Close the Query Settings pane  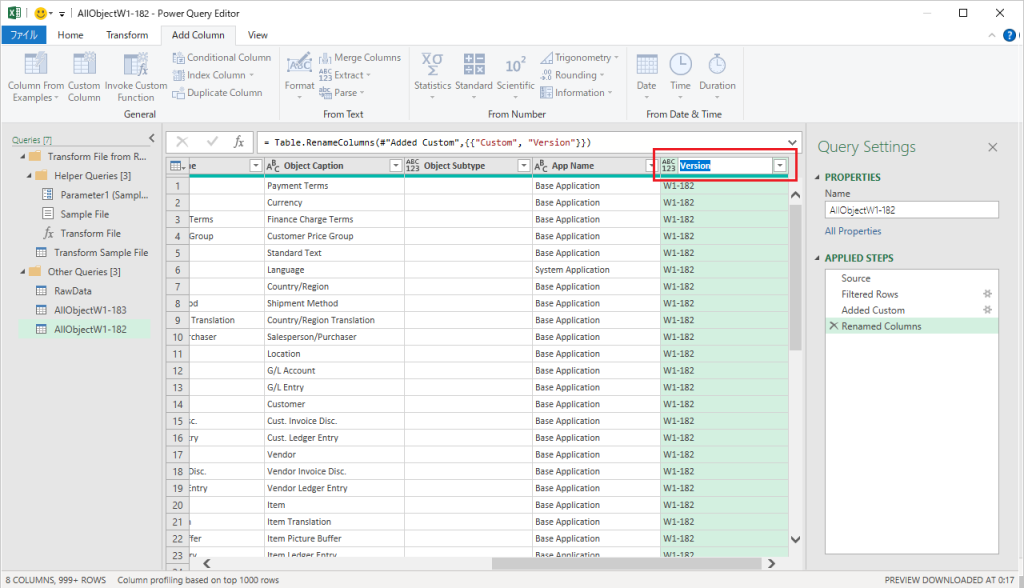click(x=993, y=147)
